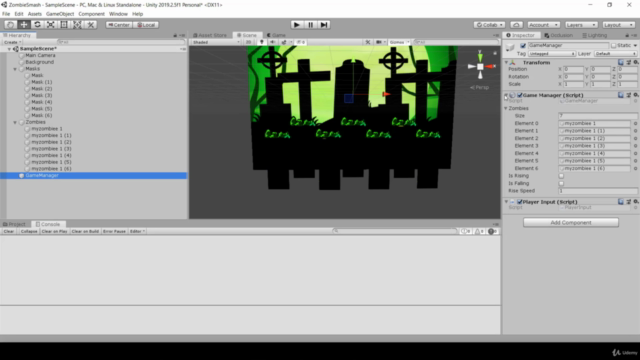Select the Move tool
Screen dimensions: 640x360
coord(24,25)
